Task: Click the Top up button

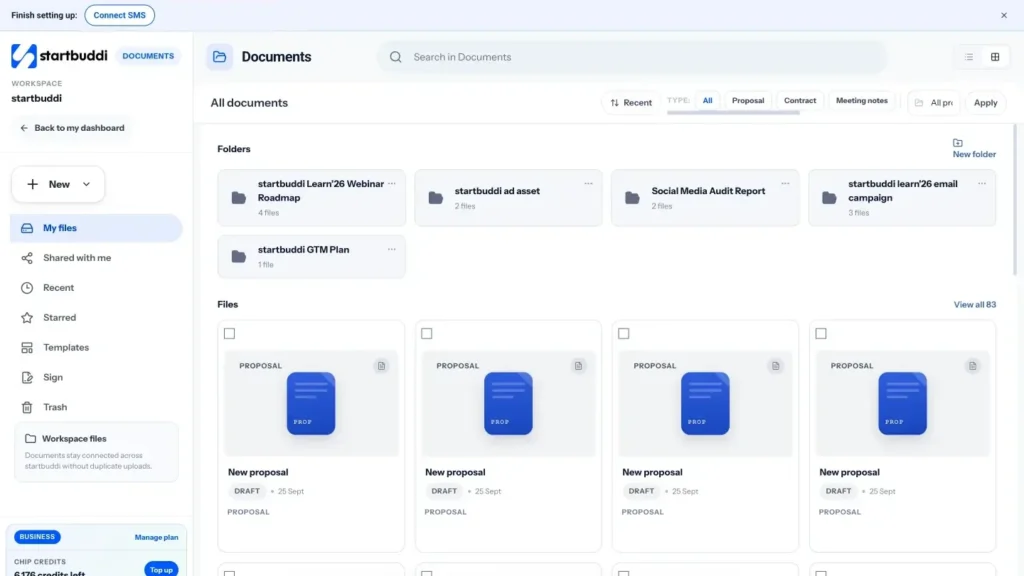Action: point(161,569)
